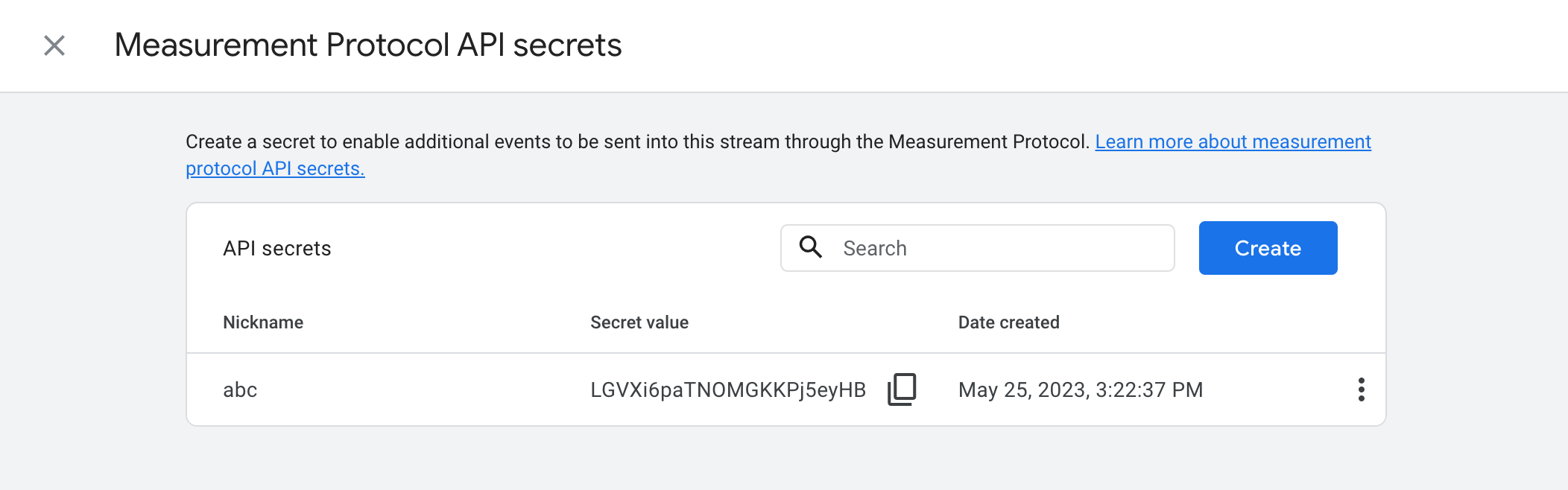Image resolution: width=1568 pixels, height=490 pixels.
Task: Select the secret value text for abc
Action: click(x=727, y=388)
